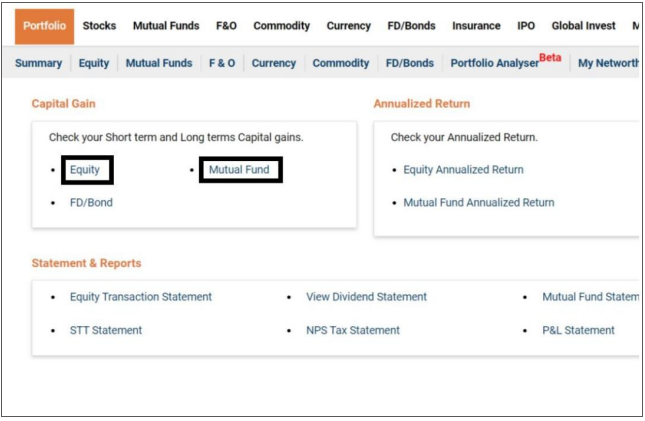View the Equity Transaction Statement

click(x=141, y=297)
